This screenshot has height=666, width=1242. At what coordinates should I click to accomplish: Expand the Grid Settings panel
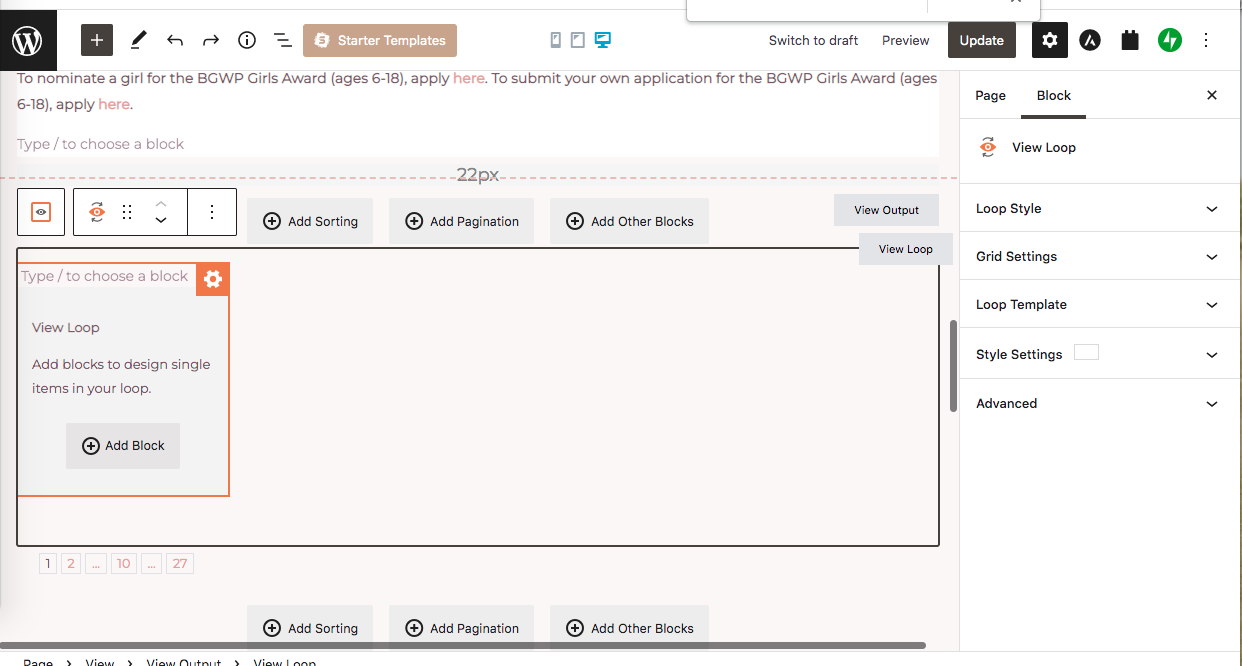1100,257
